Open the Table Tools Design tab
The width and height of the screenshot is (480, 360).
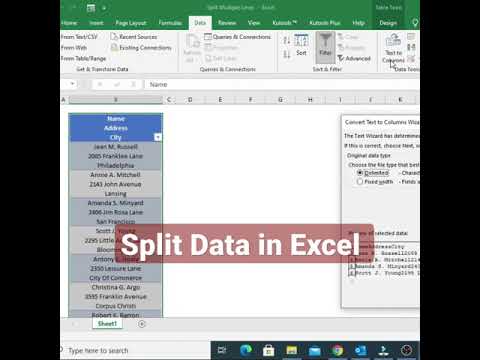click(x=388, y=23)
